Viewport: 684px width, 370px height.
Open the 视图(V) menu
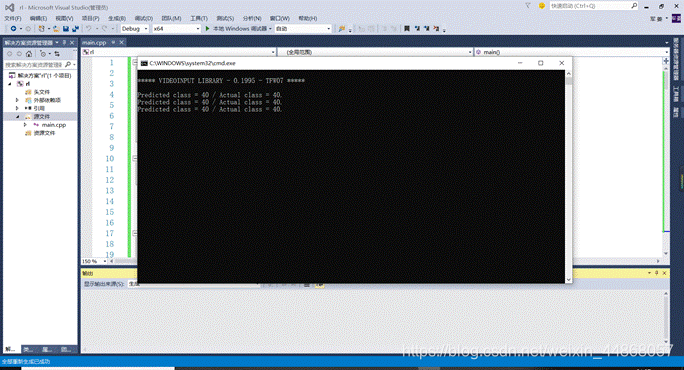pyautogui.click(x=64, y=18)
